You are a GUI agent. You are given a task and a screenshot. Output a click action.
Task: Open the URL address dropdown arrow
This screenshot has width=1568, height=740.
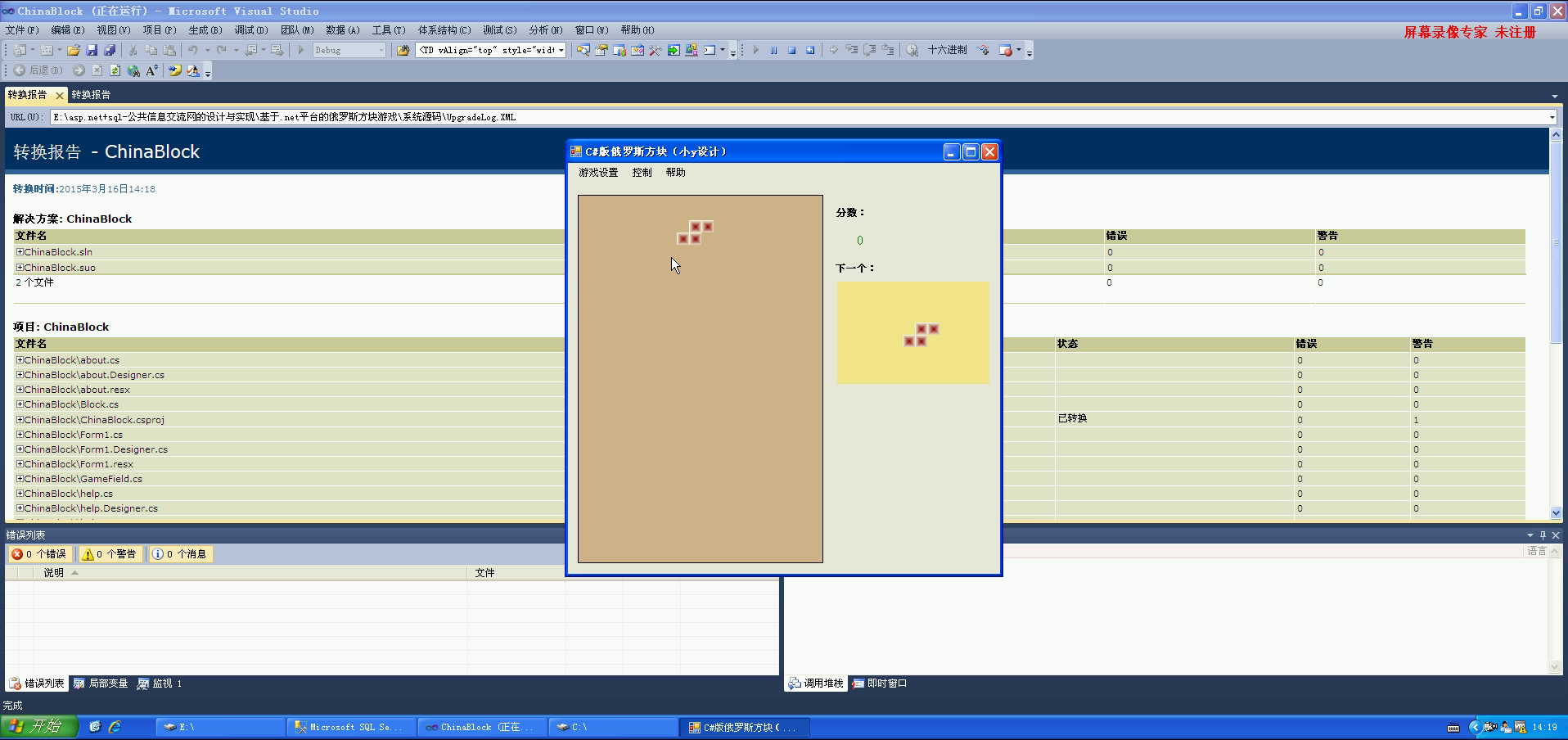click(x=1552, y=117)
